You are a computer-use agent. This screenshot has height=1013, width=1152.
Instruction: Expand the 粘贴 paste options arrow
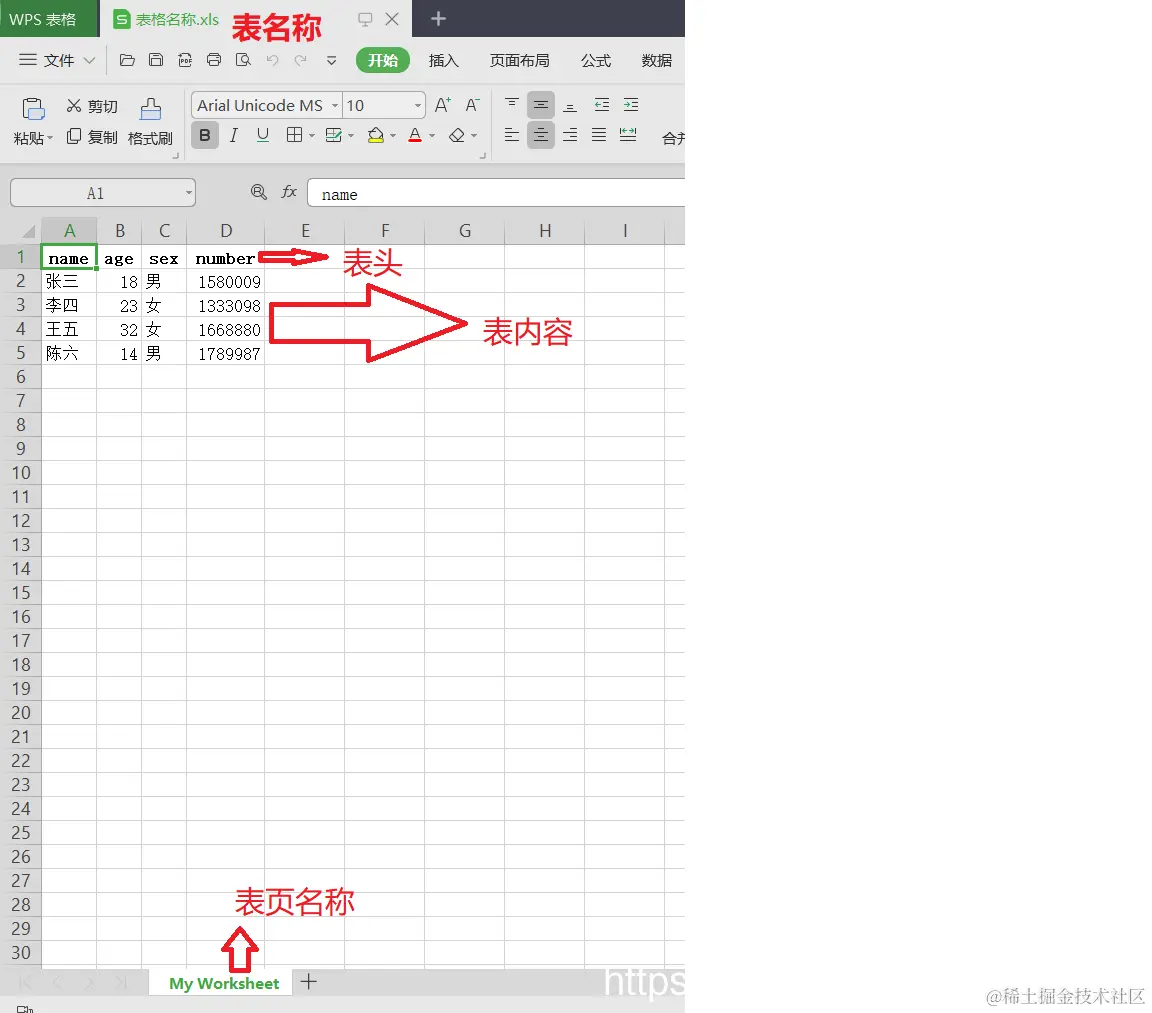click(x=50, y=138)
